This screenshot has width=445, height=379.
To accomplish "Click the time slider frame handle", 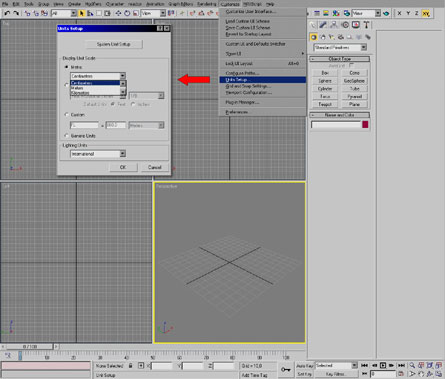I will pyautogui.click(x=31, y=346).
